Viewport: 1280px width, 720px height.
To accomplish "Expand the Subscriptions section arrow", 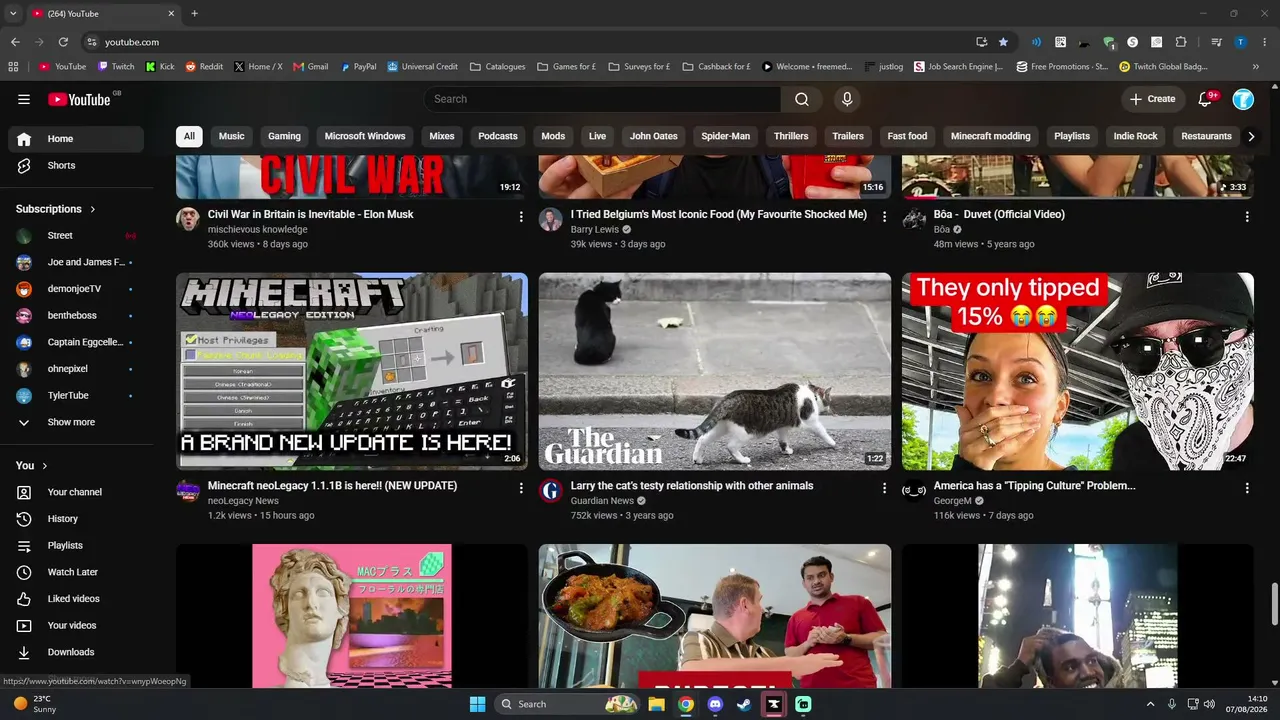I will (x=93, y=209).
